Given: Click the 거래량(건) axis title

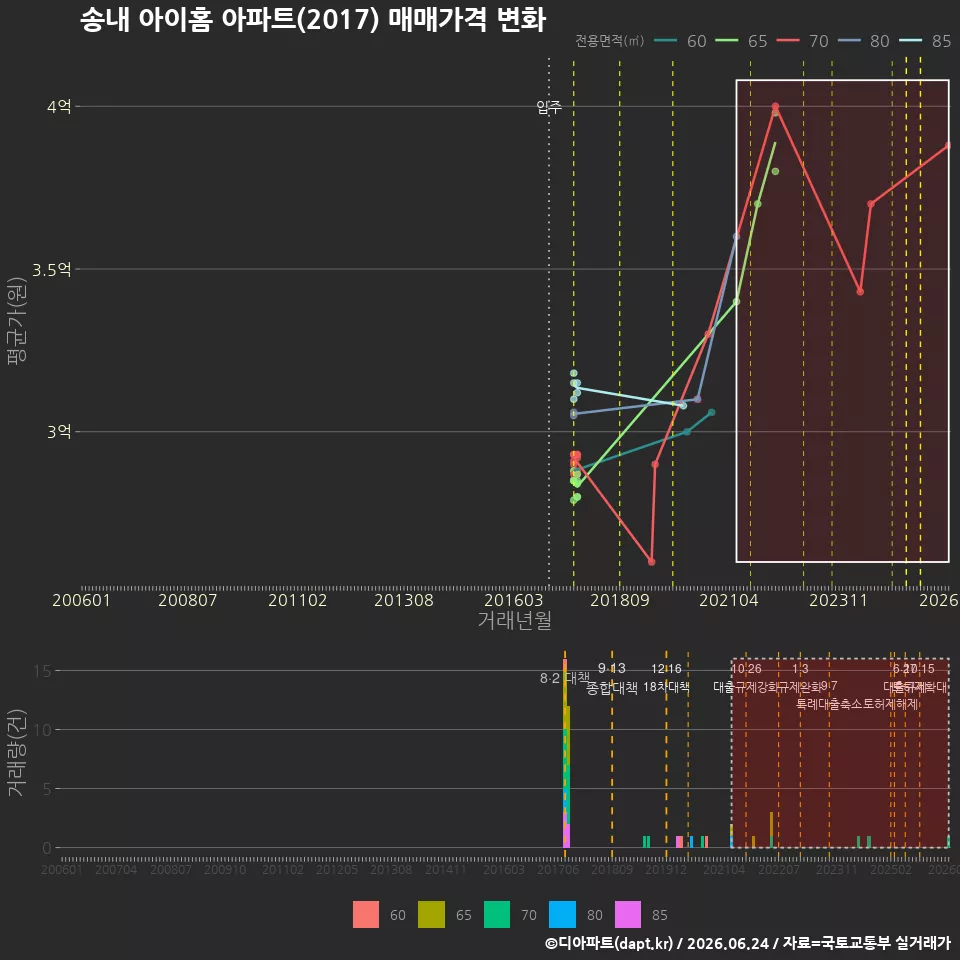Looking at the screenshot, I should tap(17, 753).
